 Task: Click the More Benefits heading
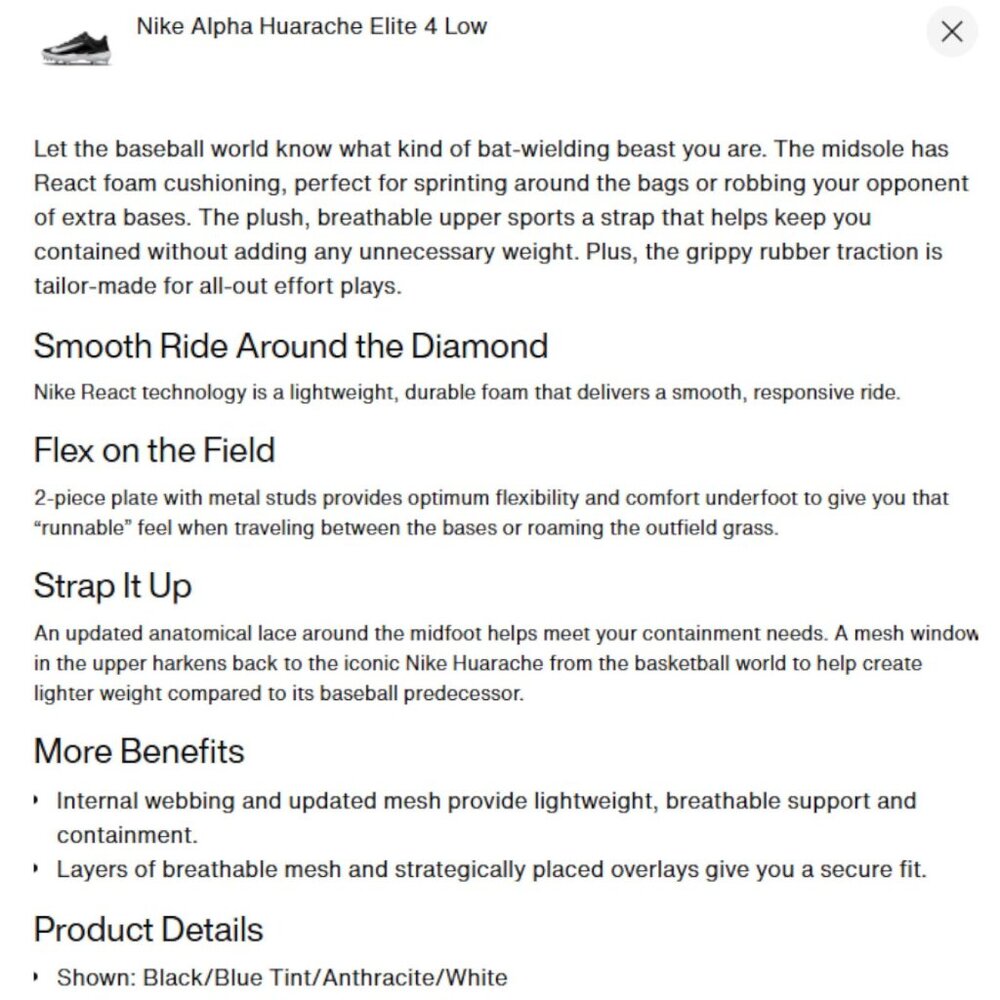pyautogui.click(x=139, y=751)
